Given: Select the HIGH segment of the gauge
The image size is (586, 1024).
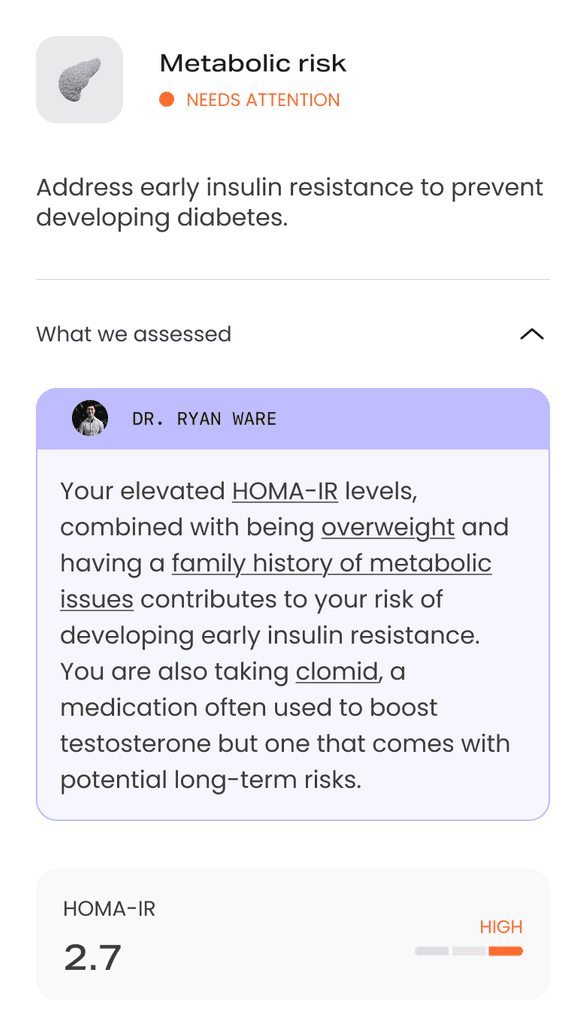Looking at the screenshot, I should (506, 950).
